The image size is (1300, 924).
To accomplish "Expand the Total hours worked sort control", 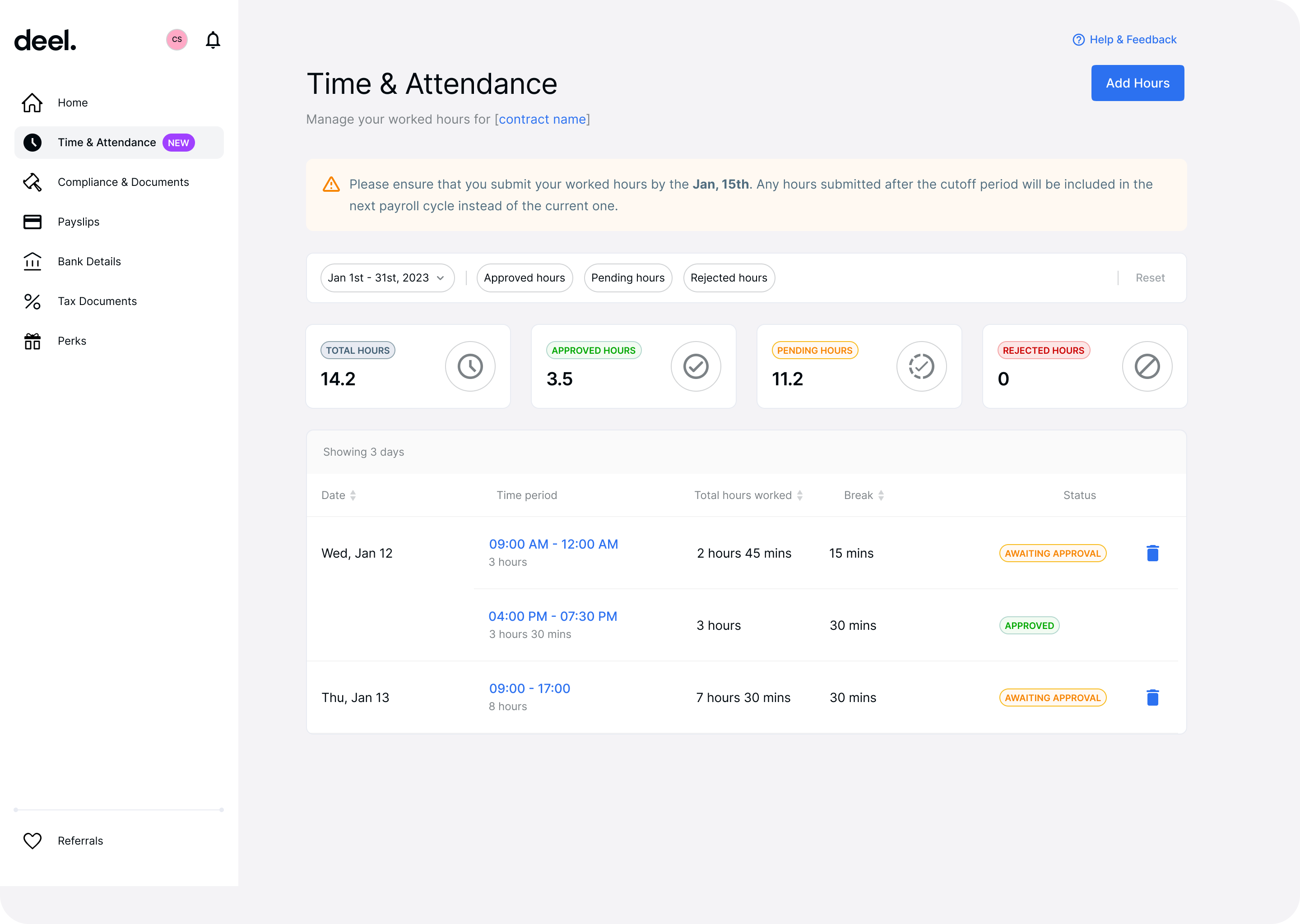I will coord(800,495).
